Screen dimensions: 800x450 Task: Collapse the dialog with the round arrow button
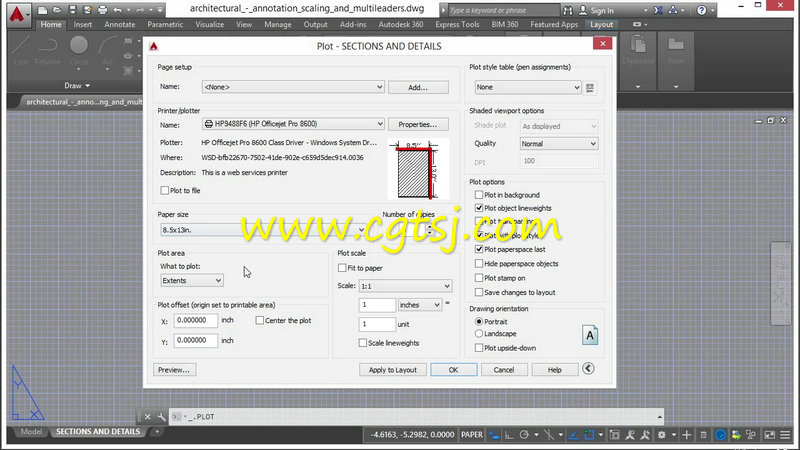[588, 368]
